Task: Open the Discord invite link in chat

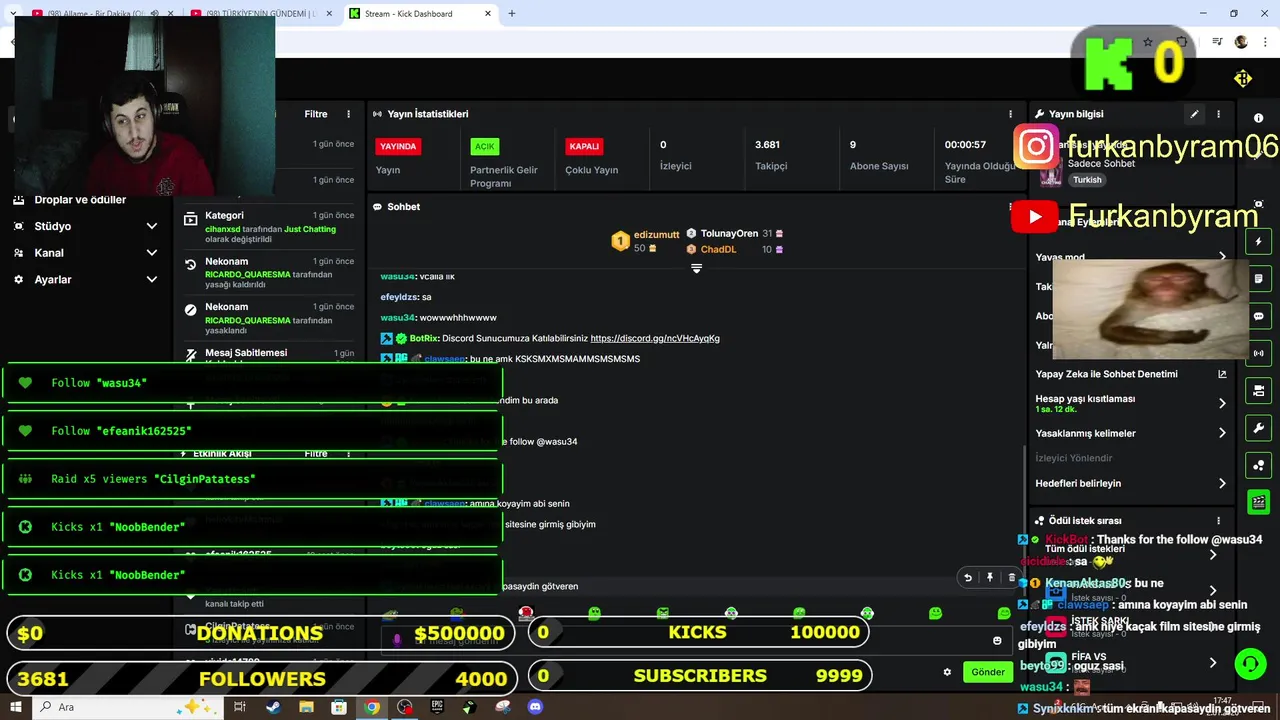Action: tap(655, 338)
